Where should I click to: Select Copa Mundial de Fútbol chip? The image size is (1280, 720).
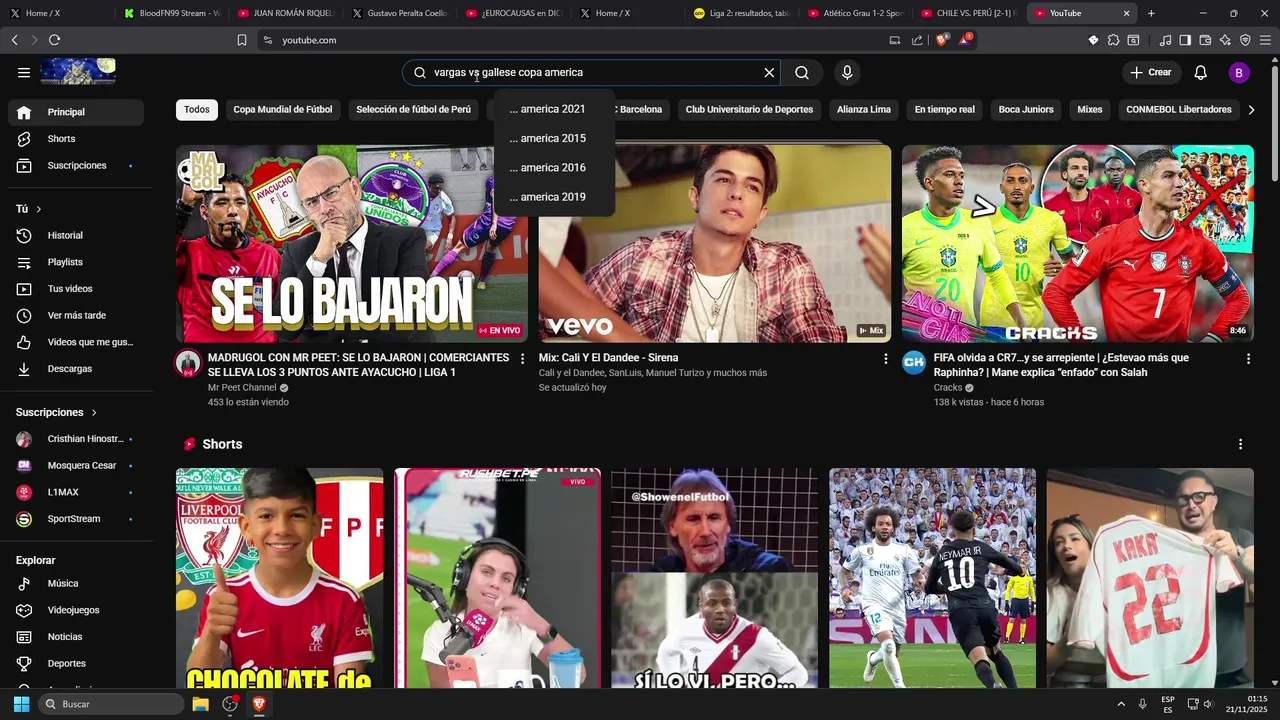[283, 110]
